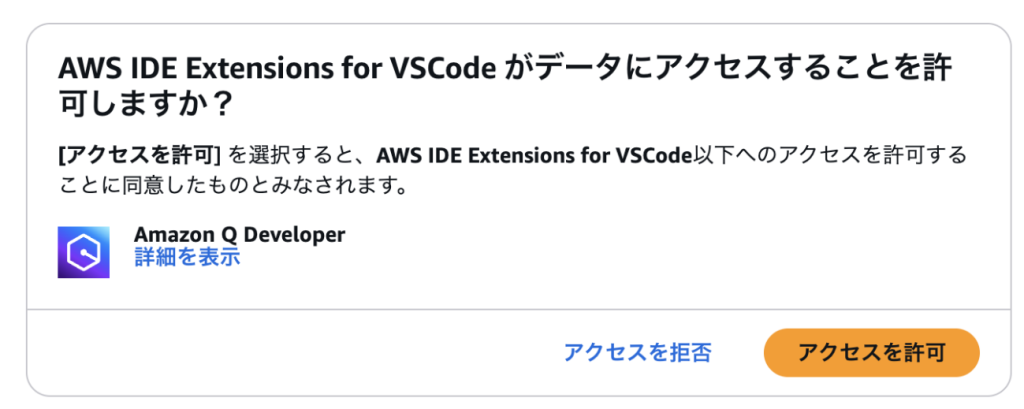Click the white hexagon inside the Q logo
The height and width of the screenshot is (409, 1024).
tap(83, 251)
